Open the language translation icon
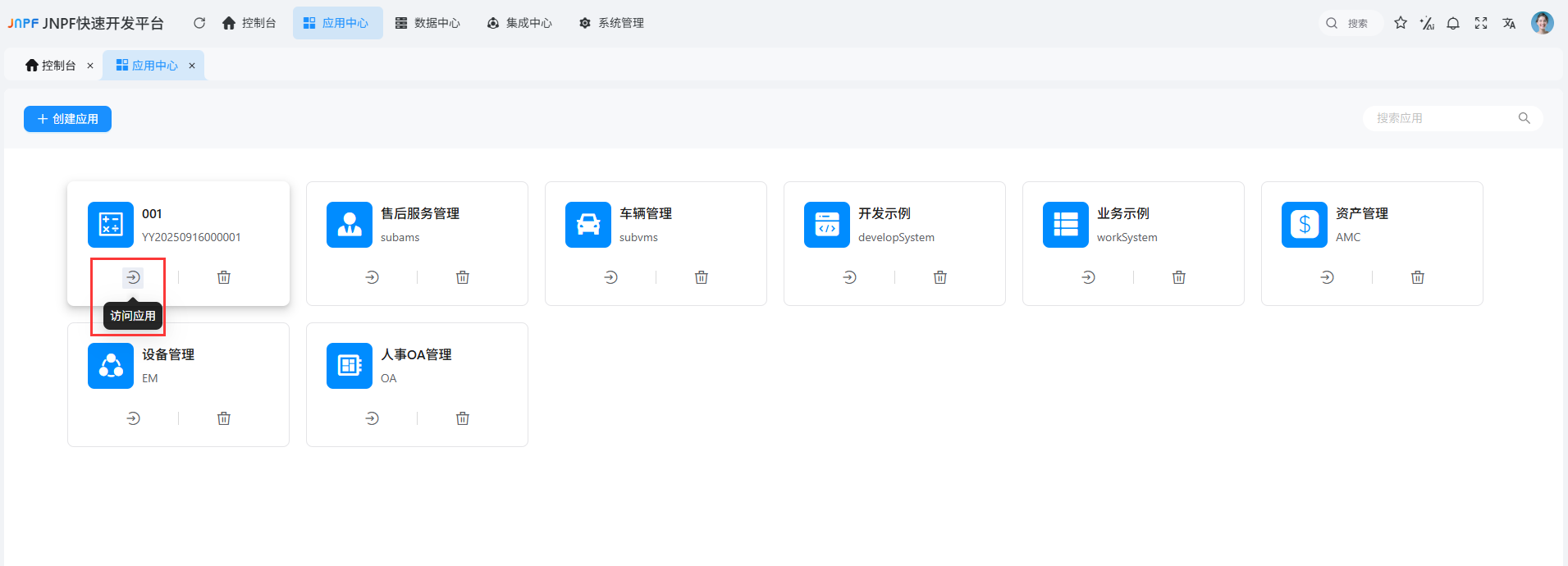Image resolution: width=1568 pixels, height=566 pixels. [1509, 23]
